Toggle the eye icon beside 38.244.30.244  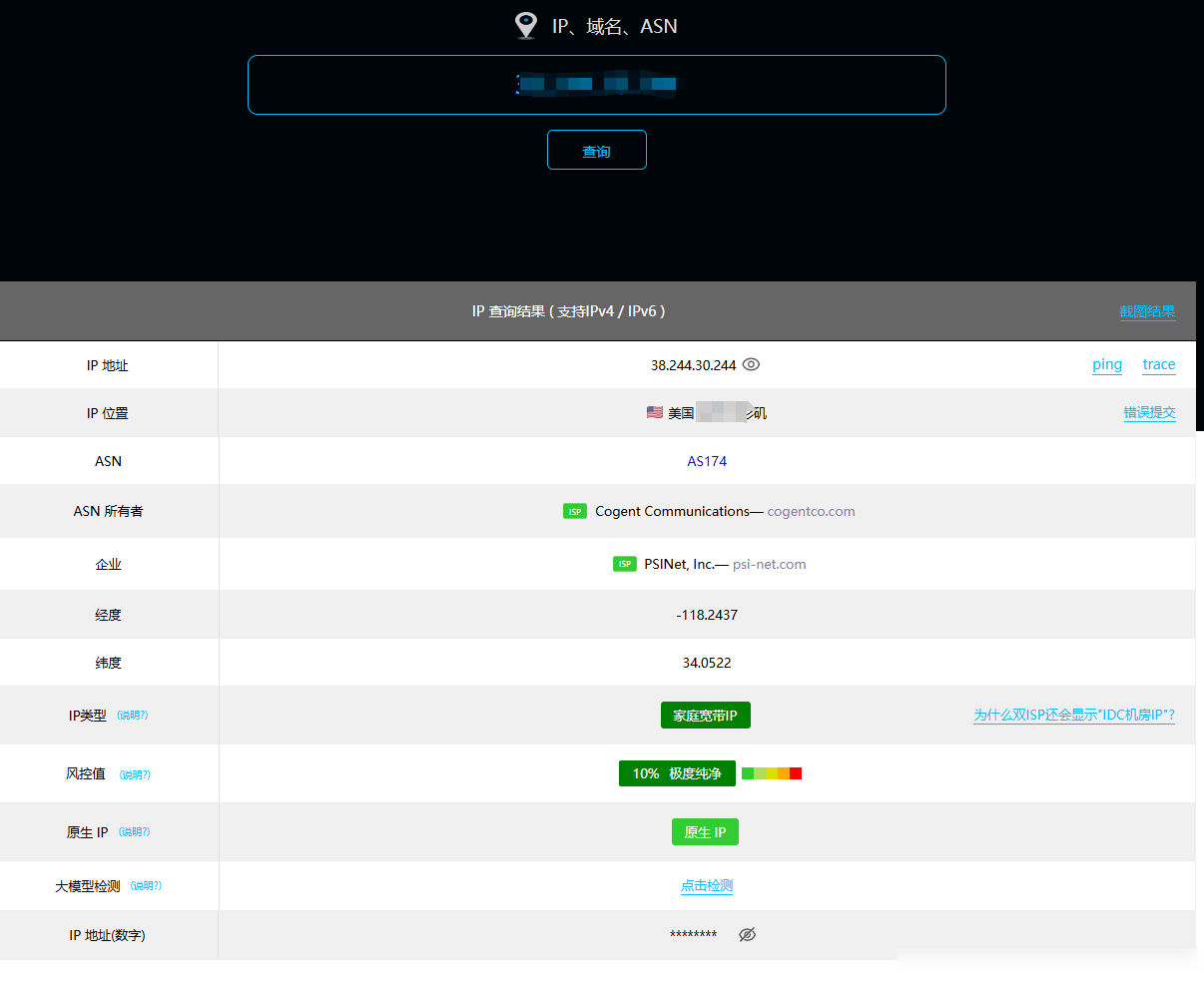752,364
